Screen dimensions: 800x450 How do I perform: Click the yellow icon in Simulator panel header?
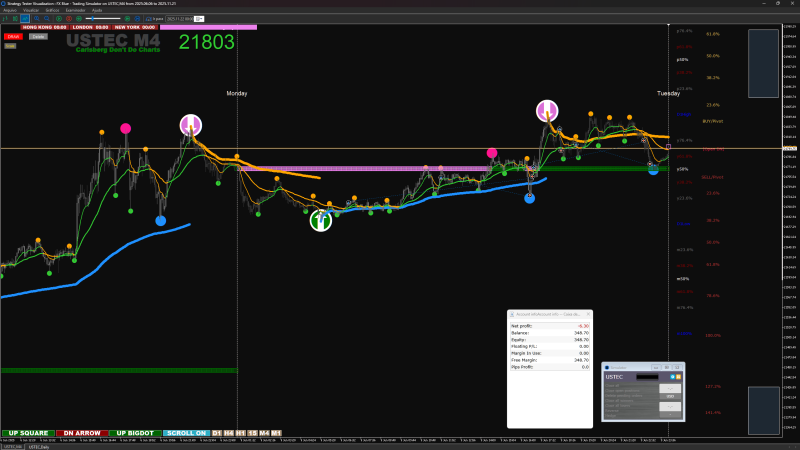679,377
